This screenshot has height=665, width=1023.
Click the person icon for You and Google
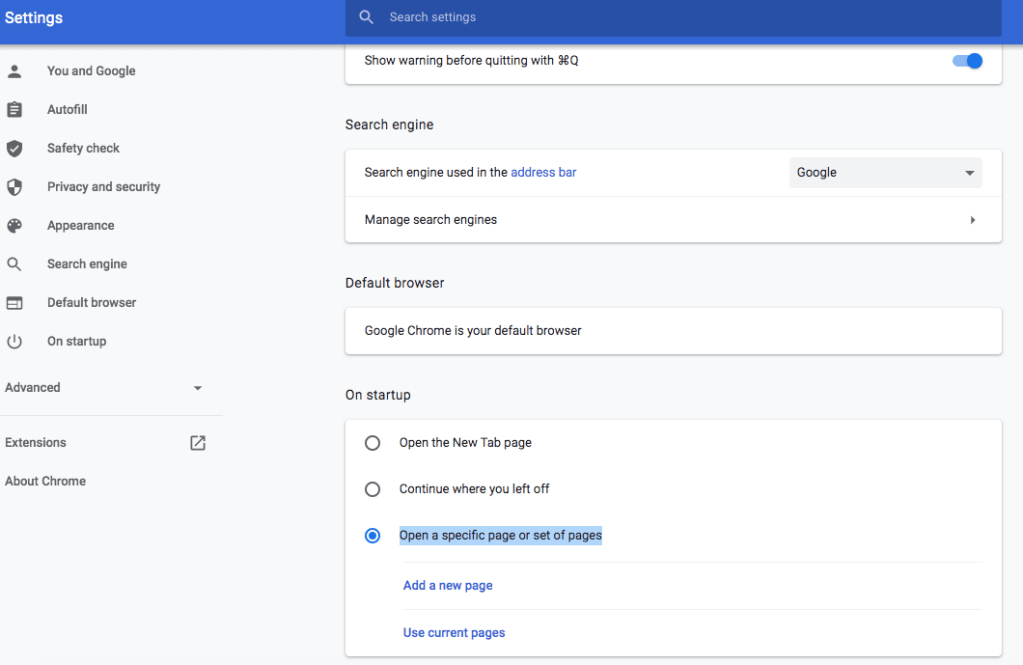click(x=14, y=71)
